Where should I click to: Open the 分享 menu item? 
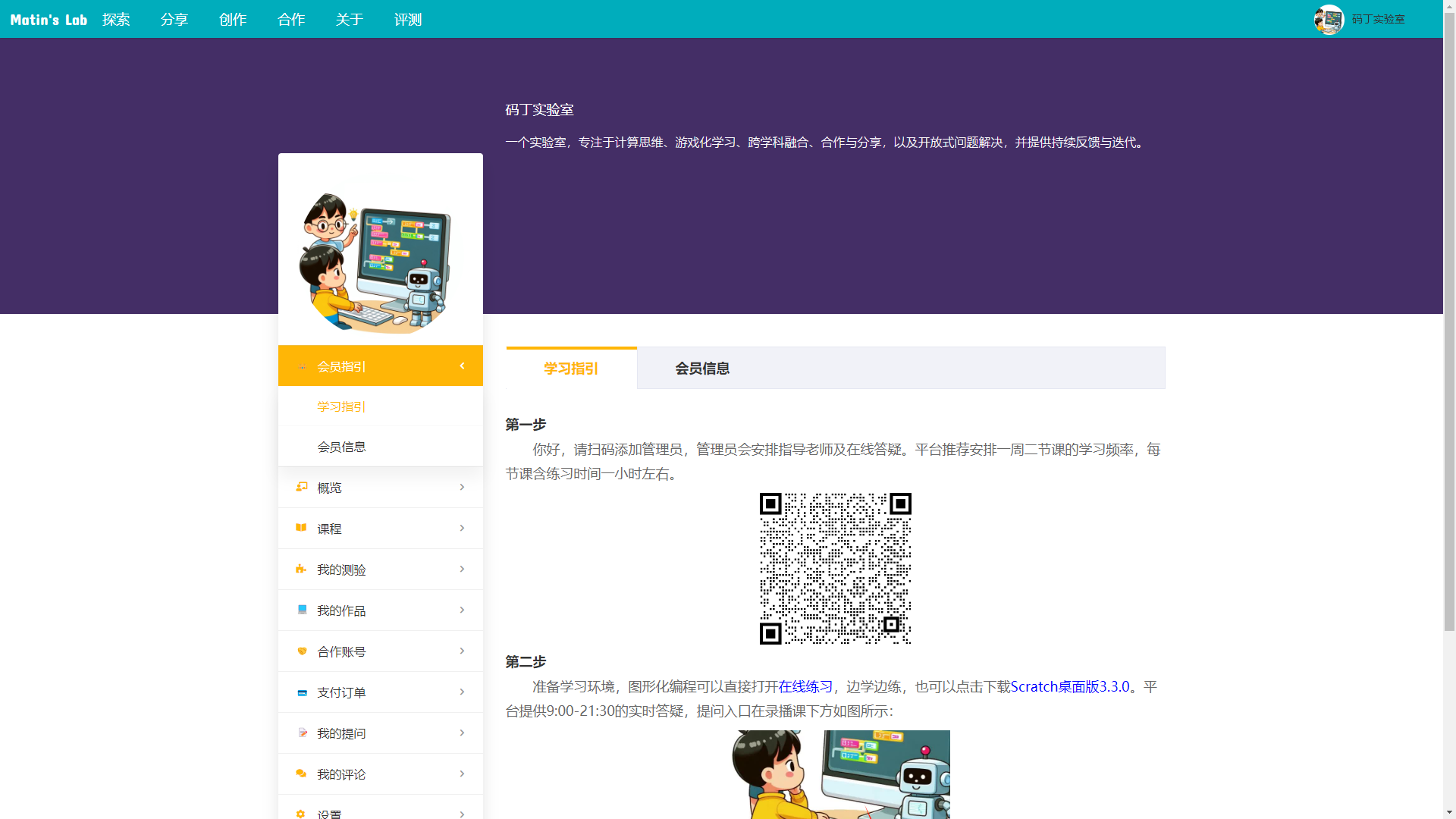tap(174, 20)
